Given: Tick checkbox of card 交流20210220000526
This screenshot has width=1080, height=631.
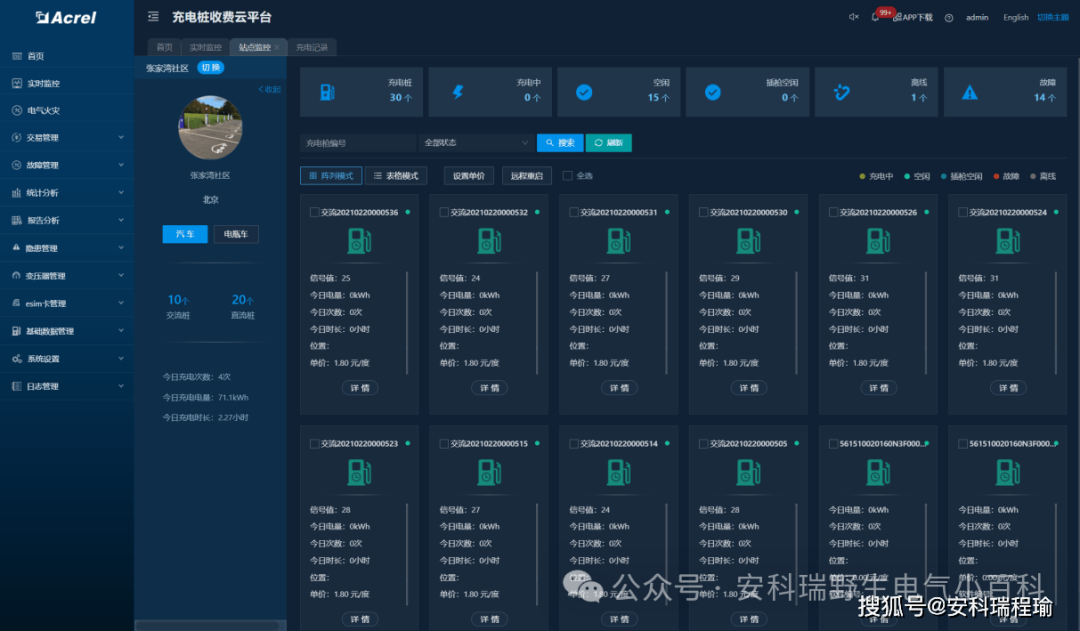Looking at the screenshot, I should click(x=833, y=212).
